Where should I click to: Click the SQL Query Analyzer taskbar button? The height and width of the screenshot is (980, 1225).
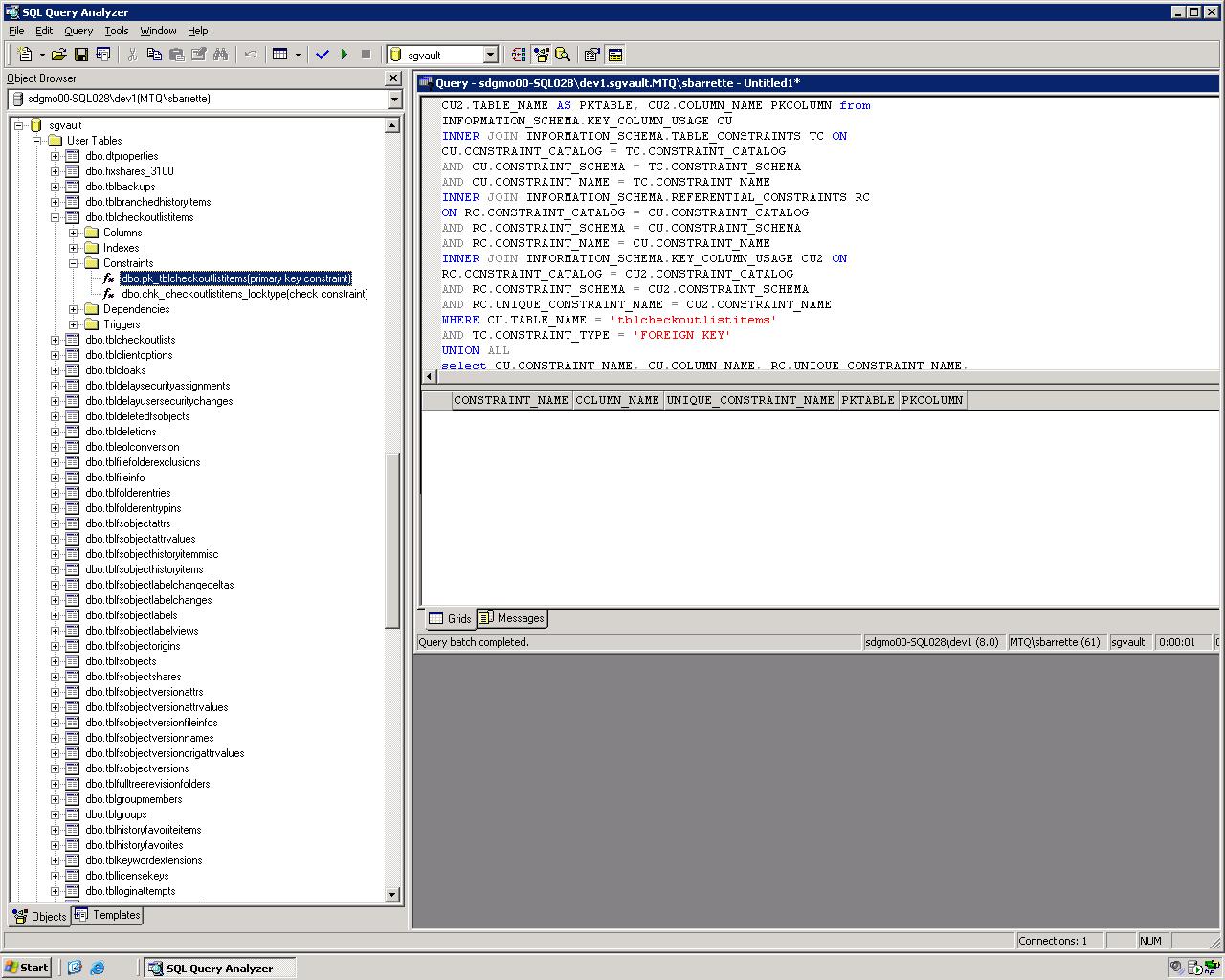220,968
